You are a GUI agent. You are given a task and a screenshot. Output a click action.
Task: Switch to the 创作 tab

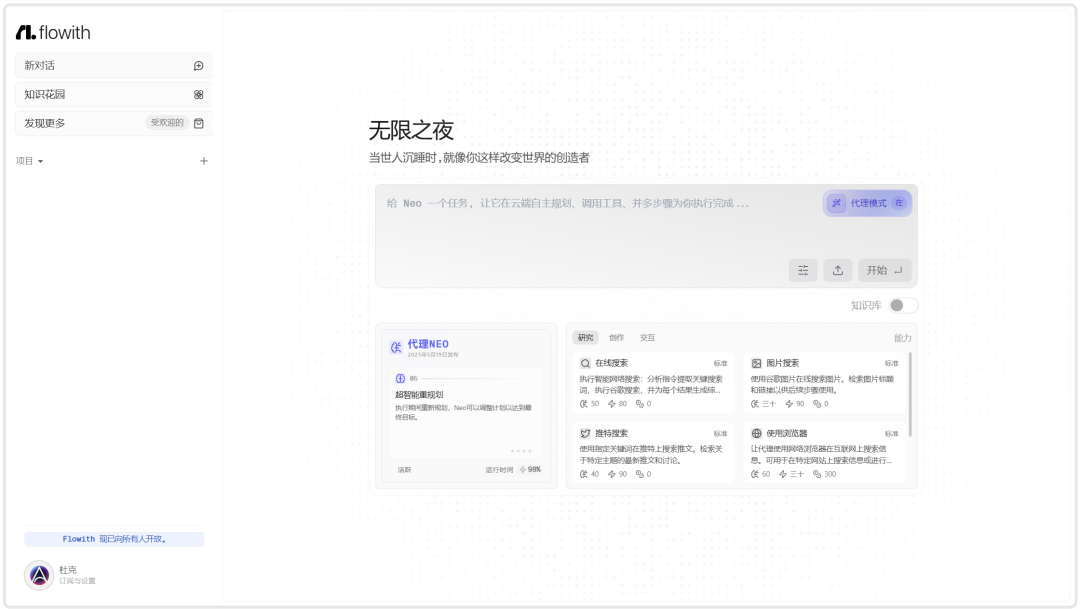(616, 338)
